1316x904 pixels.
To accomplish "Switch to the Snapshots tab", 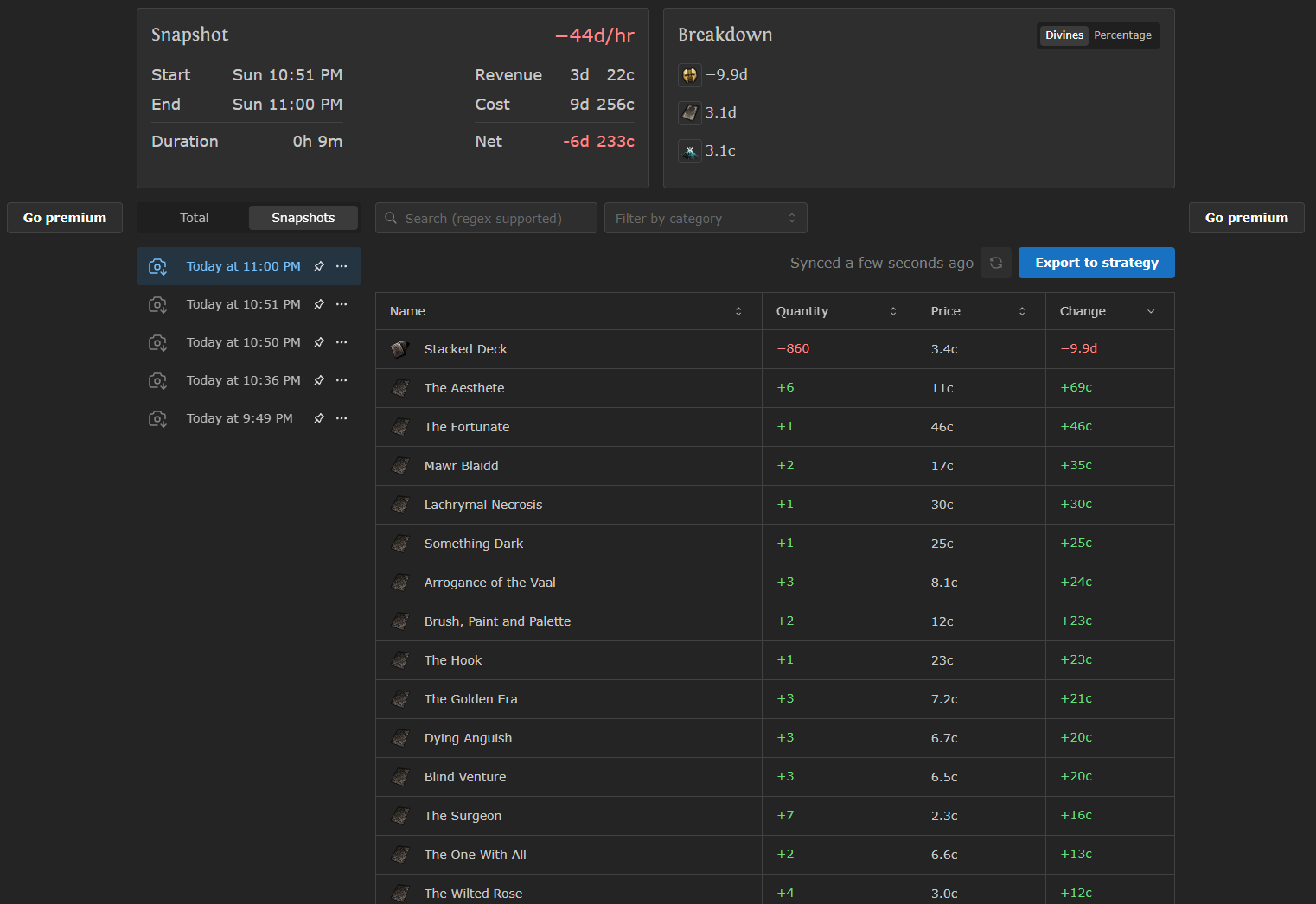I will [x=303, y=218].
